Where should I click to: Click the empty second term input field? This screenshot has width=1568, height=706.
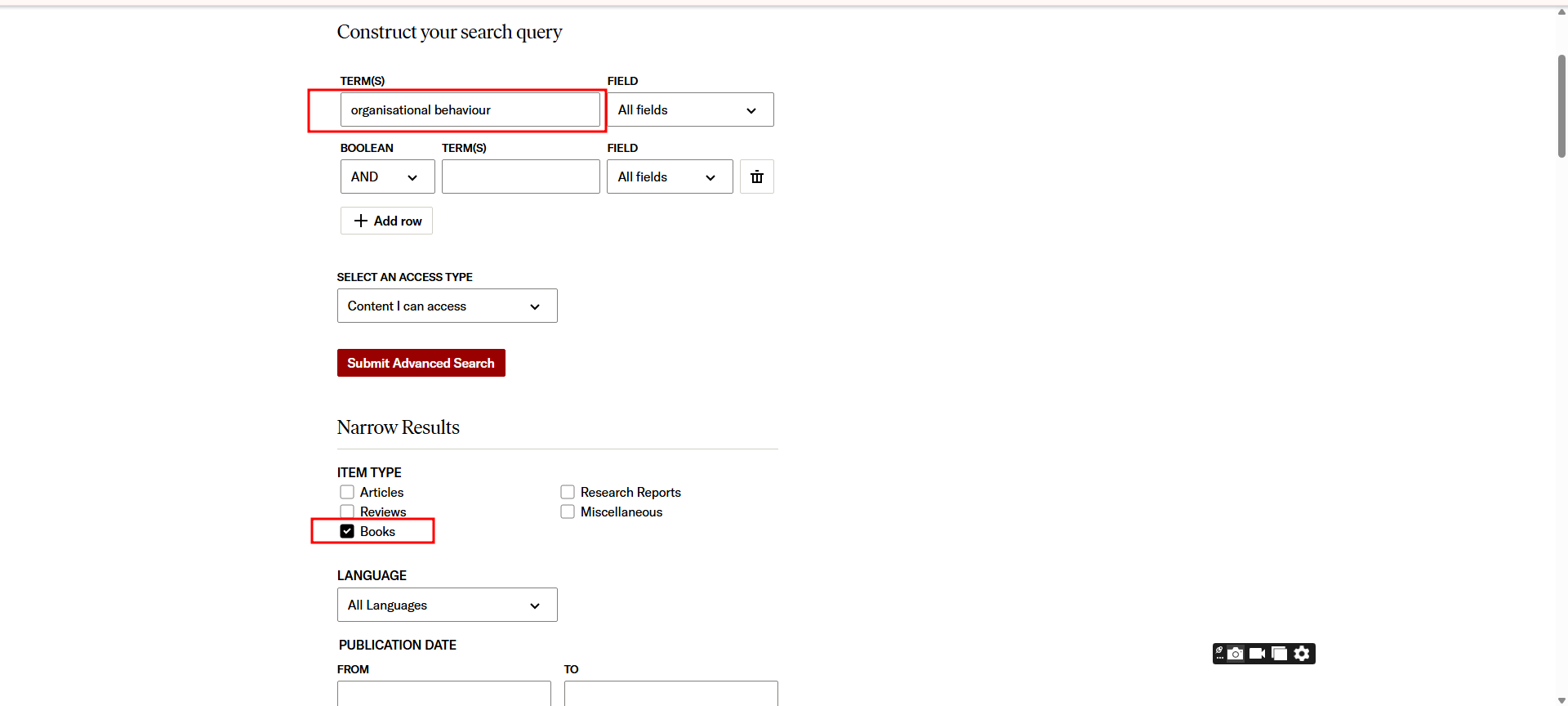click(520, 176)
